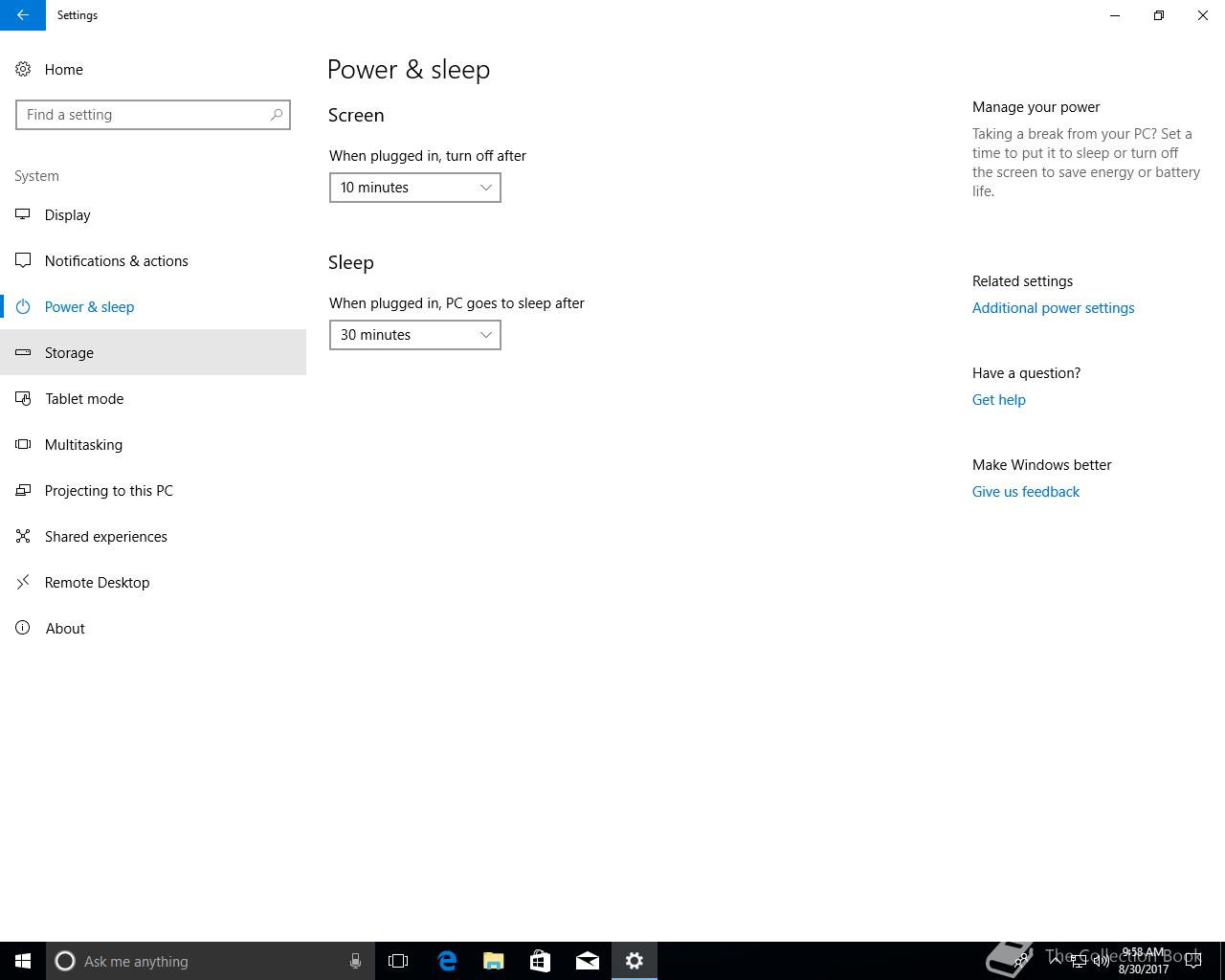This screenshot has width=1225, height=980.
Task: Switch to Tablet mode settings
Action: (x=153, y=398)
